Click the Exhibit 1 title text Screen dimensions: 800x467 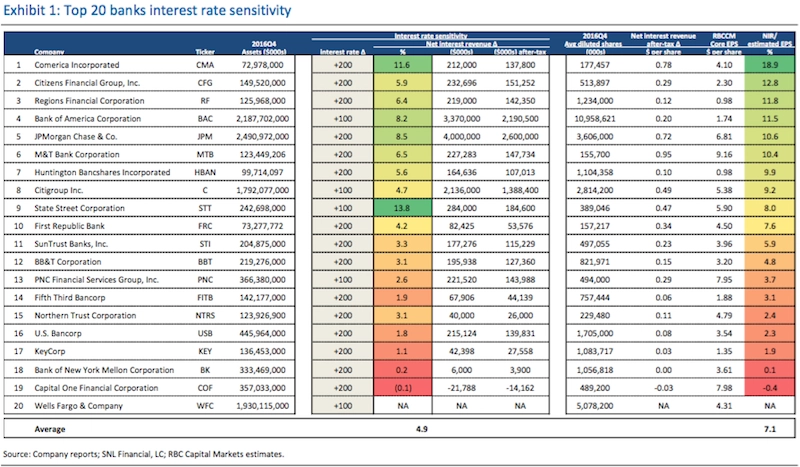(147, 11)
